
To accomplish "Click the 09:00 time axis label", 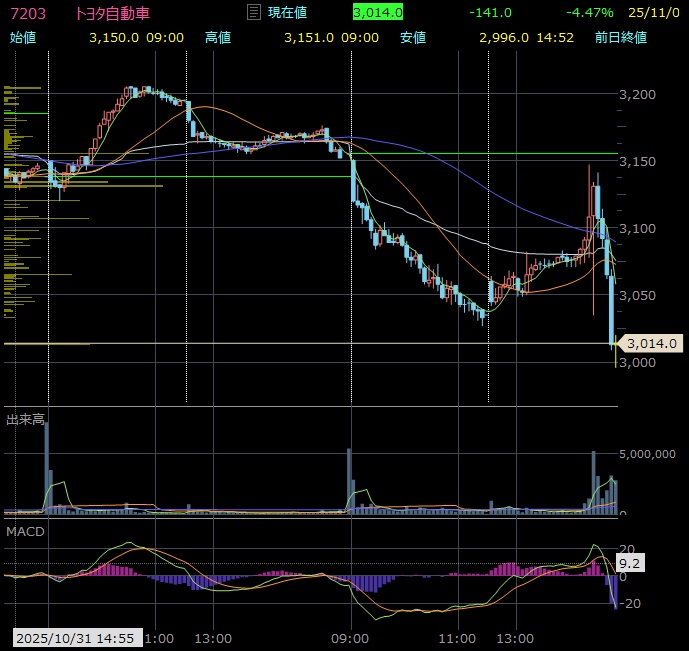I will click(x=349, y=637).
